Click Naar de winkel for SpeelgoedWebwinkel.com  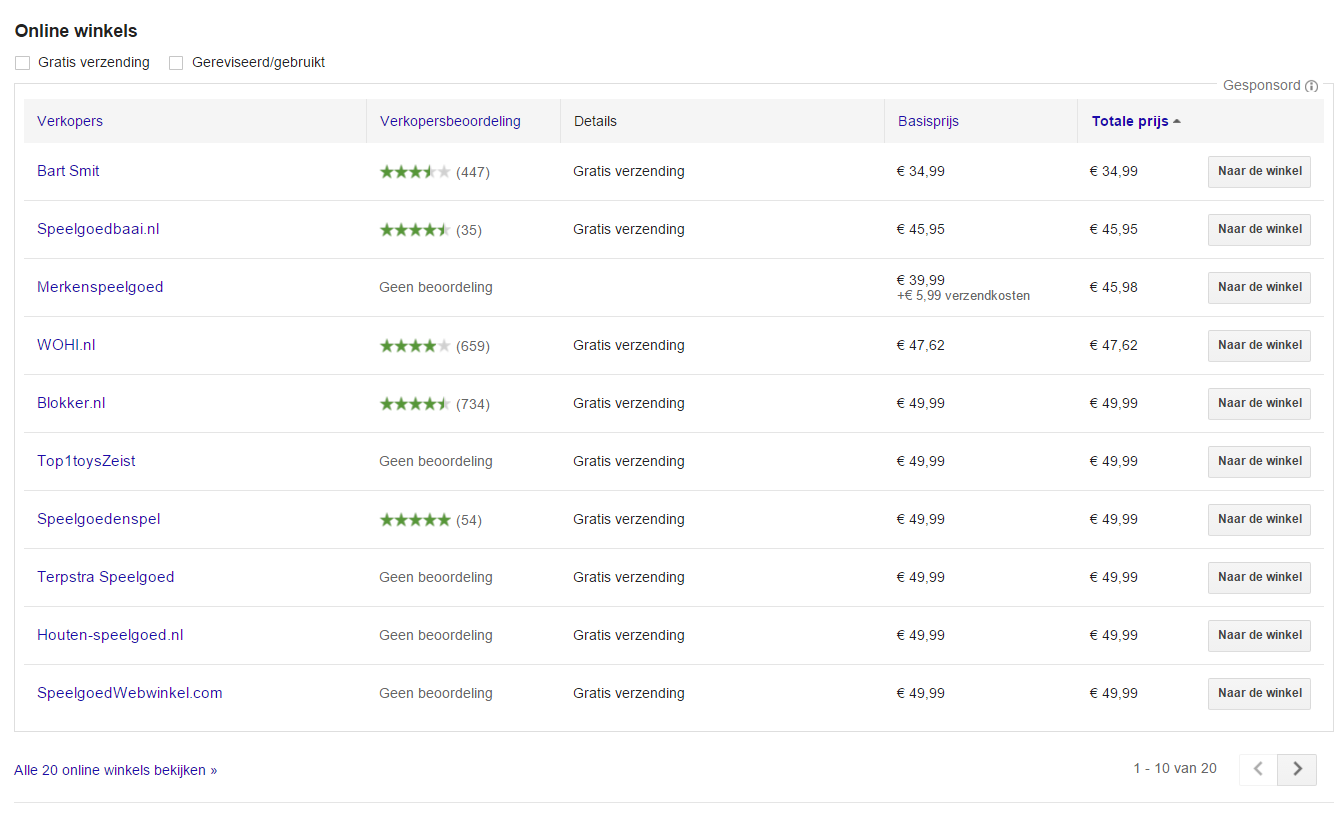coord(1259,693)
